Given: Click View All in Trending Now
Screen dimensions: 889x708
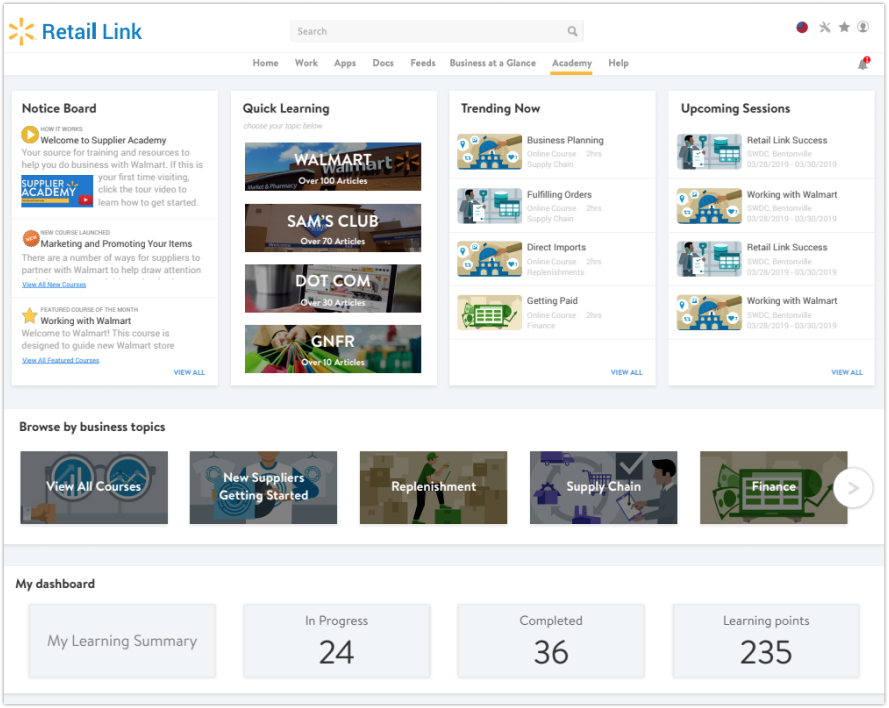Looking at the screenshot, I should pyautogui.click(x=626, y=372).
